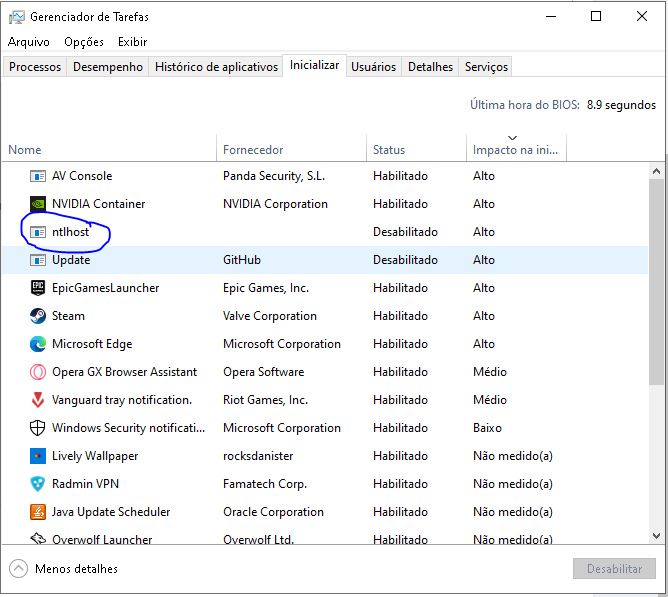Select the Microsoft Edge name text
The height and width of the screenshot is (597, 668).
(x=92, y=344)
